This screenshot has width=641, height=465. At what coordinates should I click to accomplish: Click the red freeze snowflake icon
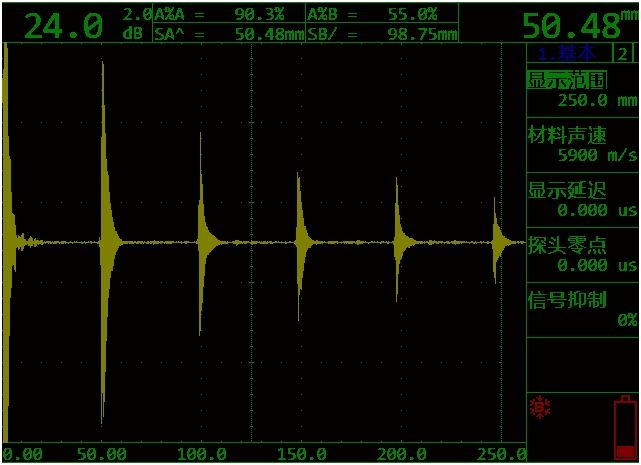541,407
